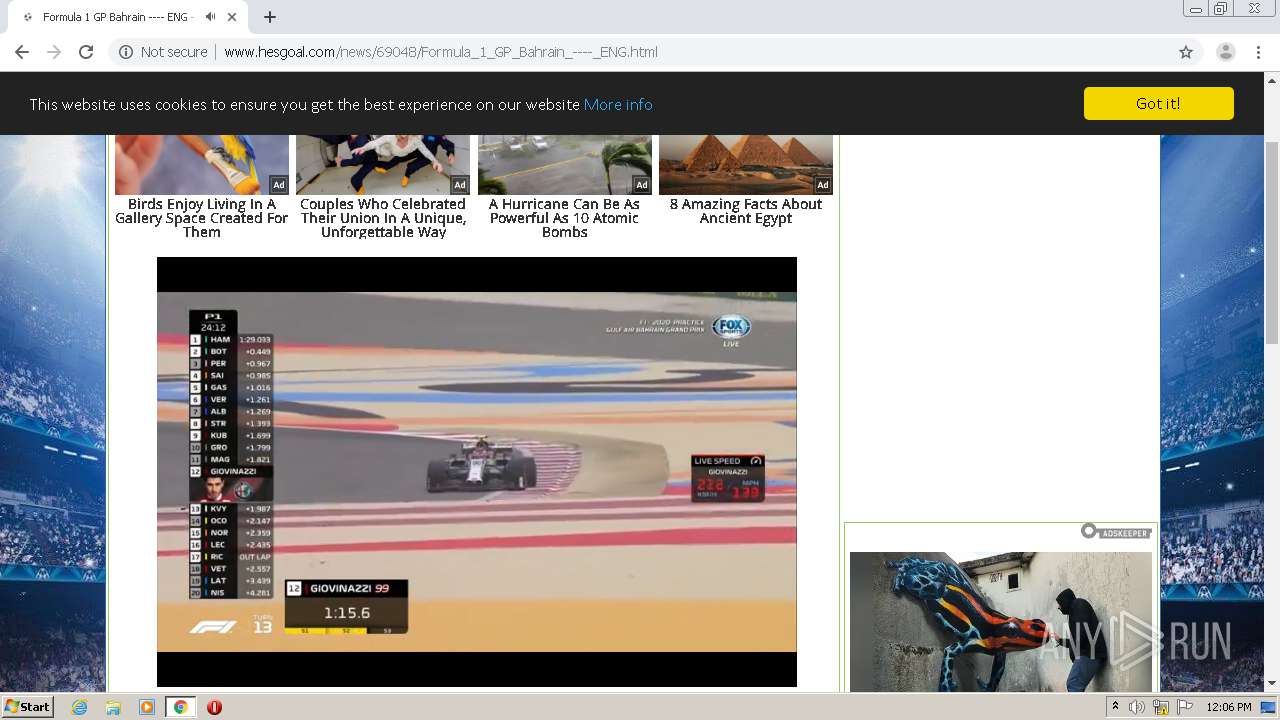Open a new browser tab
Viewport: 1280px width, 720px height.
click(x=270, y=17)
